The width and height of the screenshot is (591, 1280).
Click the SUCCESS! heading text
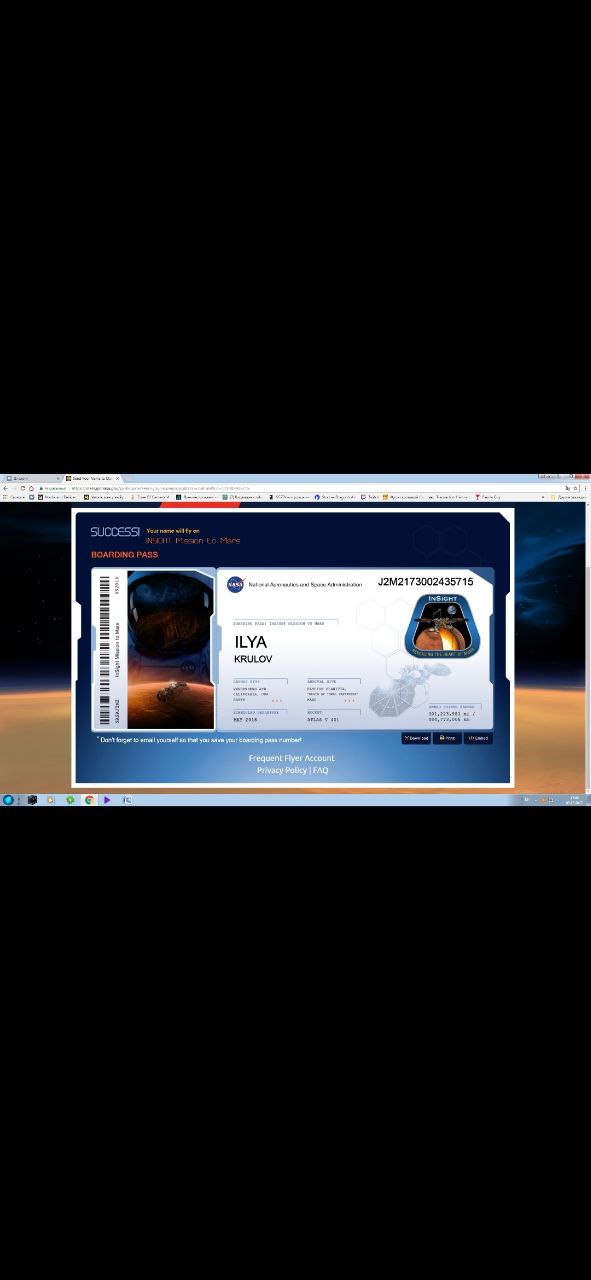coord(115,532)
